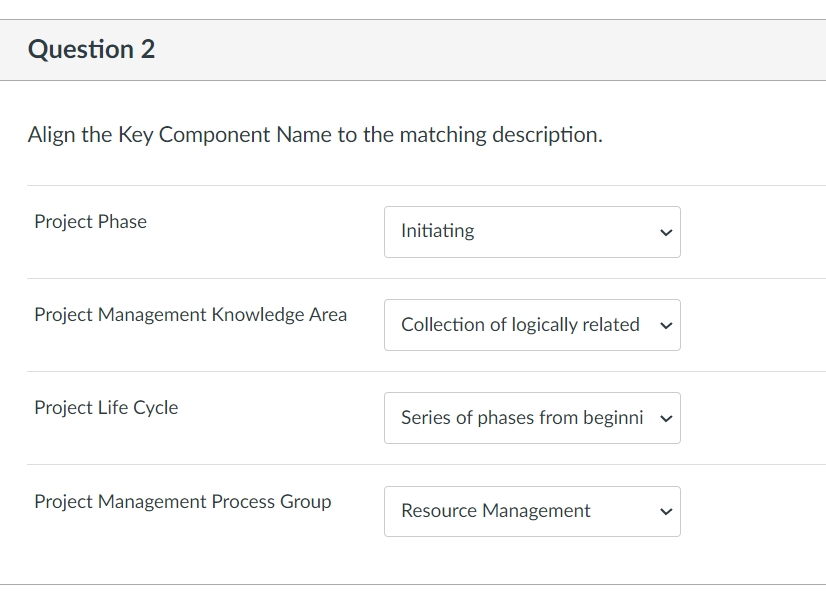Click the Project Life Cycle label

[x=106, y=407]
